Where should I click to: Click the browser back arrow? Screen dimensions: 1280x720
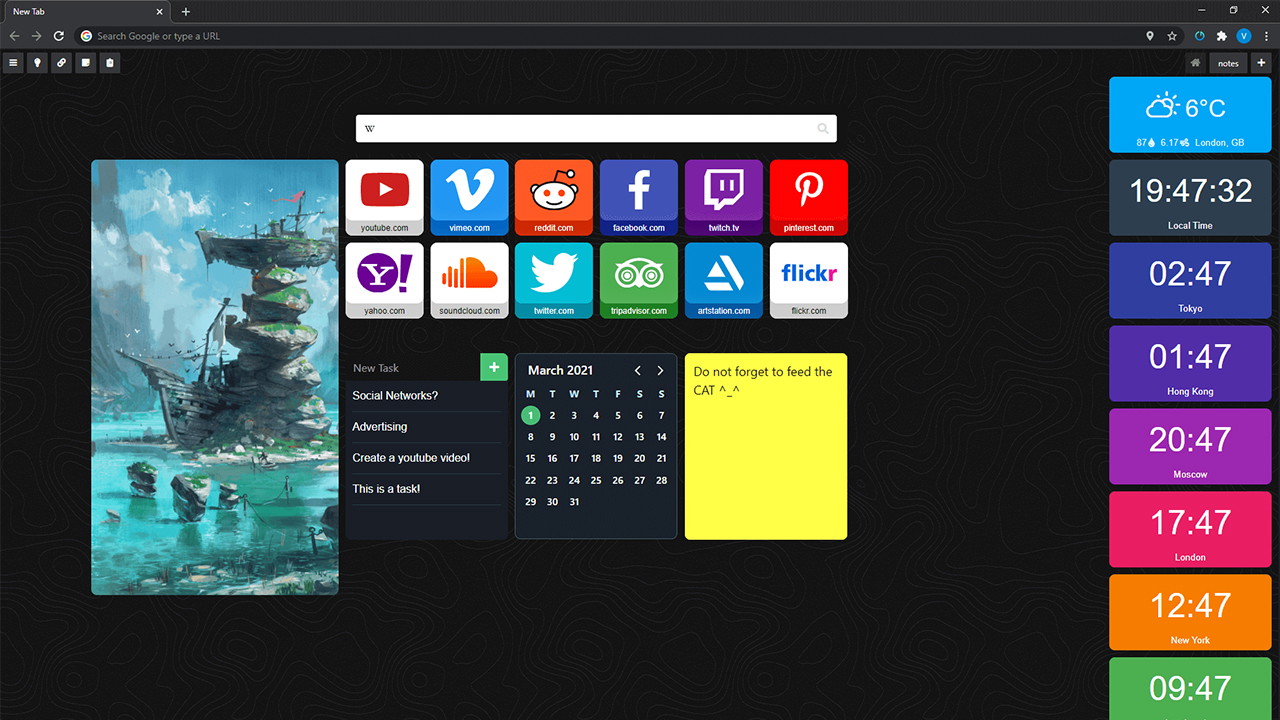14,36
